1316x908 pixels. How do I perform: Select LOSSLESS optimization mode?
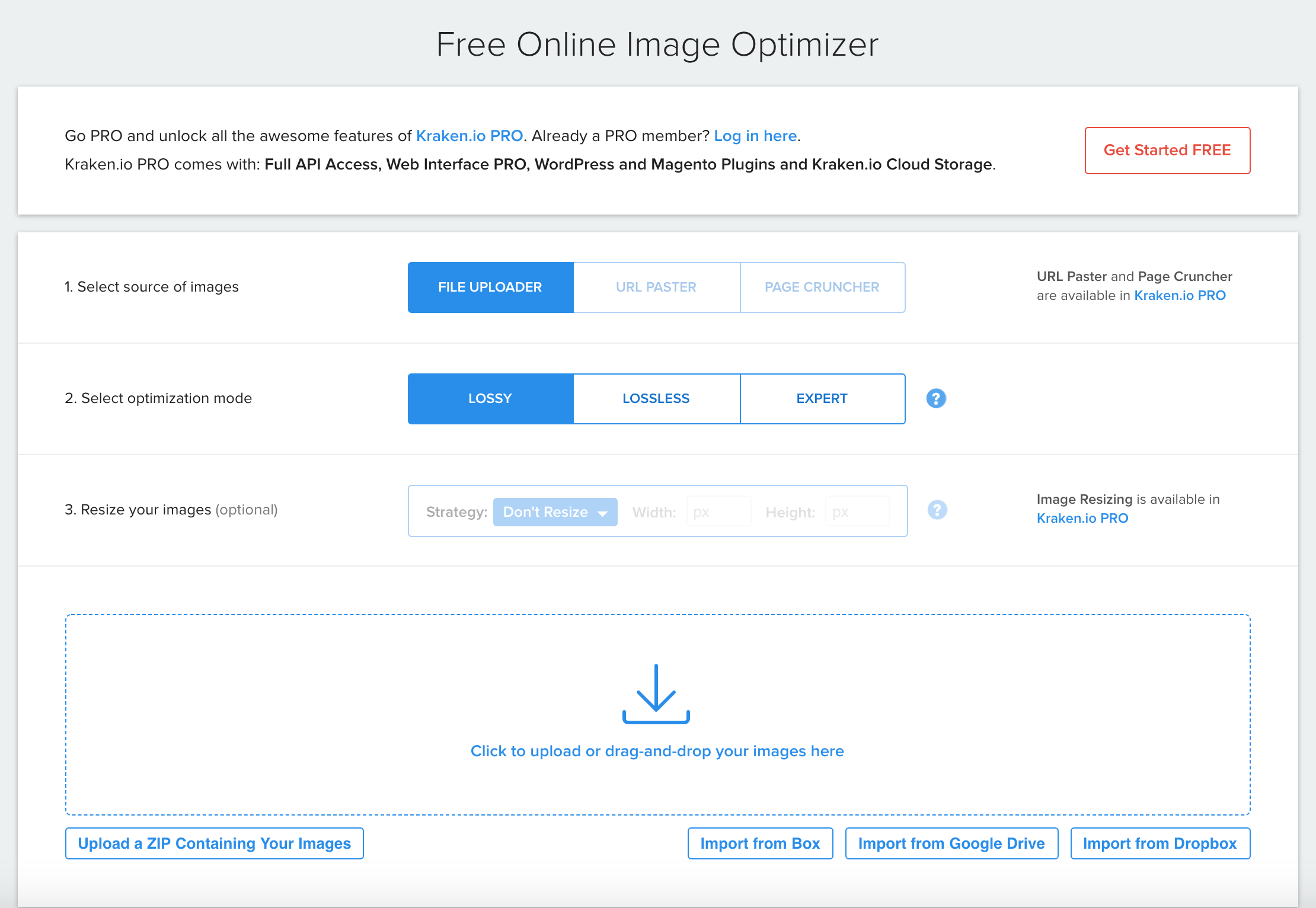click(656, 399)
